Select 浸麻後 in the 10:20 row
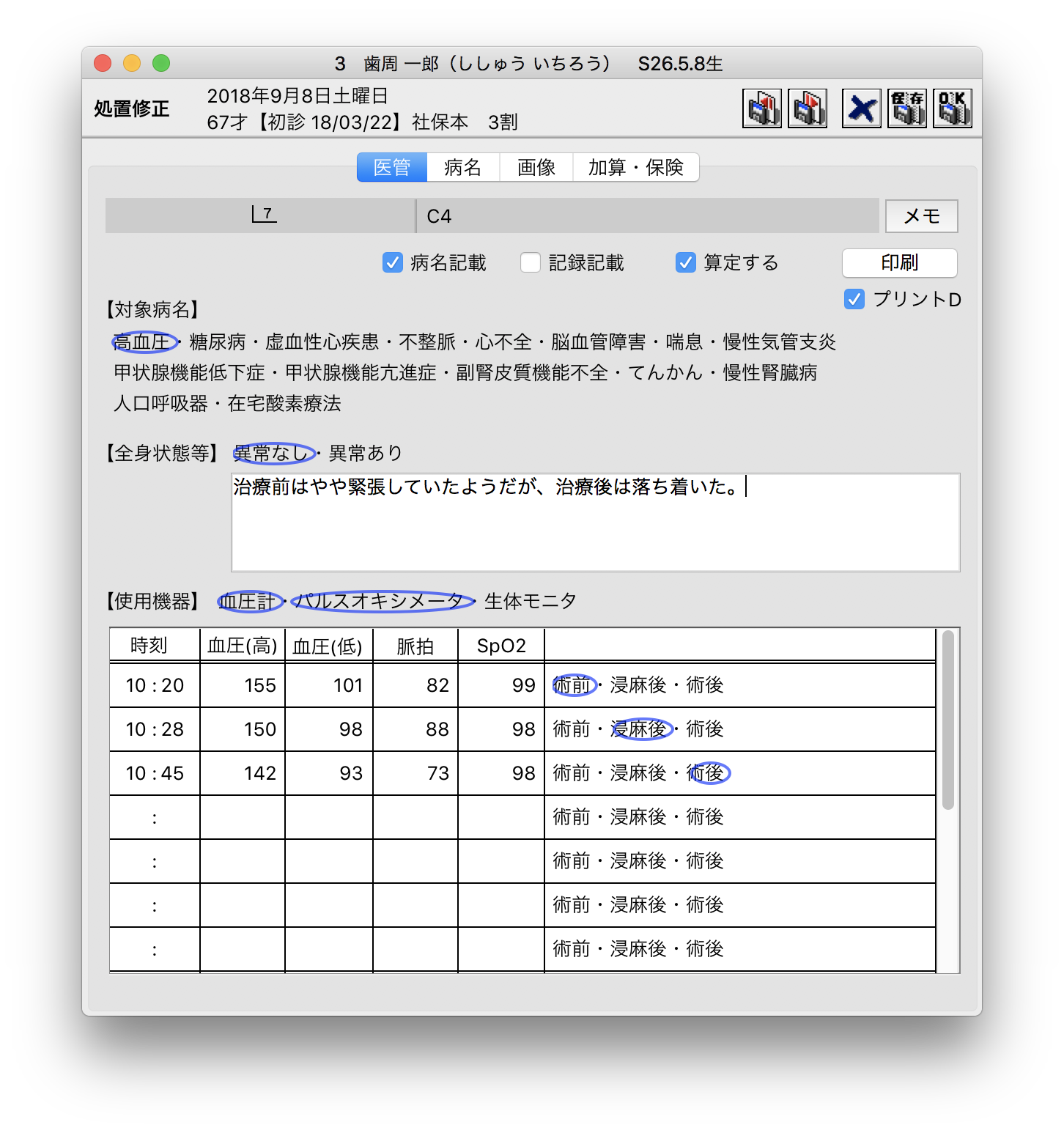The width and height of the screenshot is (1064, 1133). coord(638,685)
